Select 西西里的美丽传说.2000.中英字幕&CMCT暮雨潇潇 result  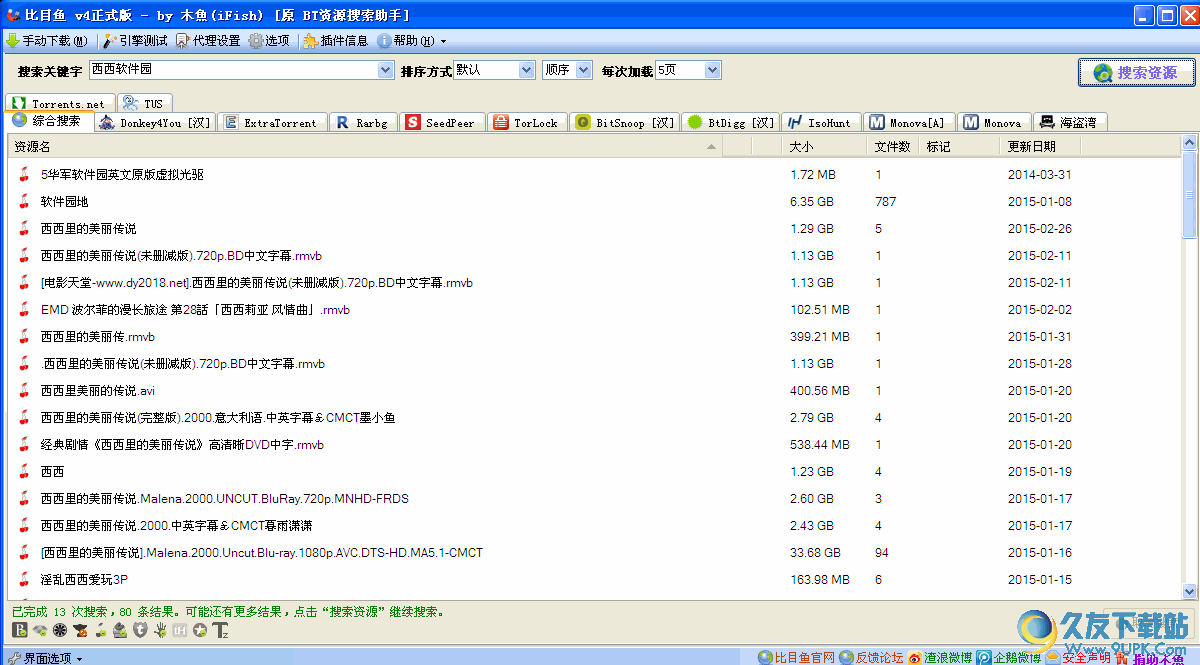176,526
